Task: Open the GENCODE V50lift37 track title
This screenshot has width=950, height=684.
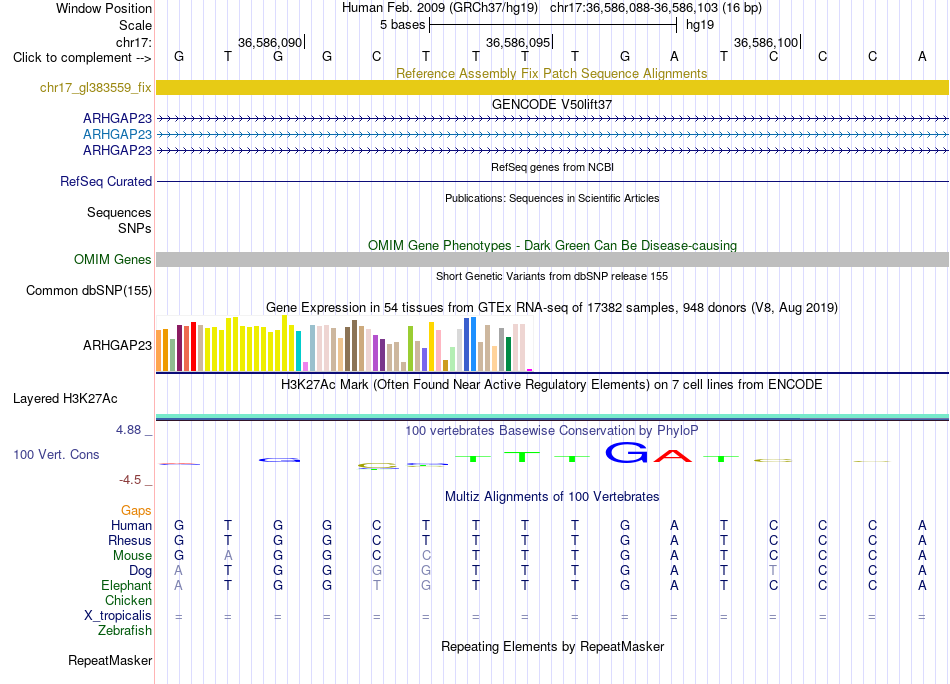Action: 552,104
